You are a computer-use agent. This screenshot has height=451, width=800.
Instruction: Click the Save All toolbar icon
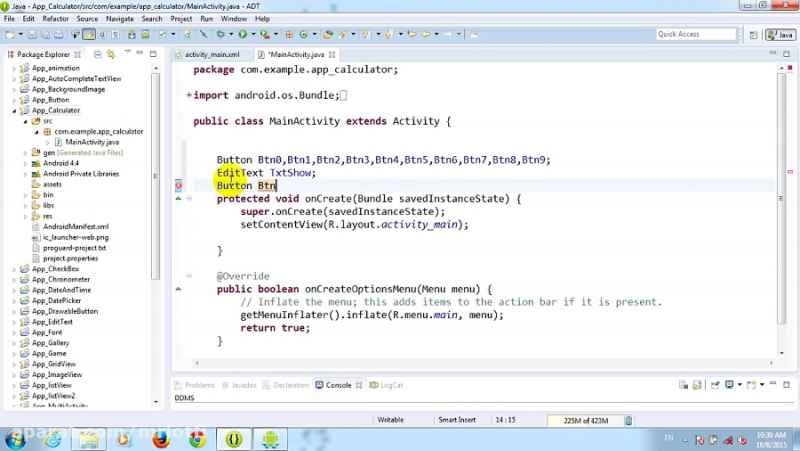pos(45,34)
